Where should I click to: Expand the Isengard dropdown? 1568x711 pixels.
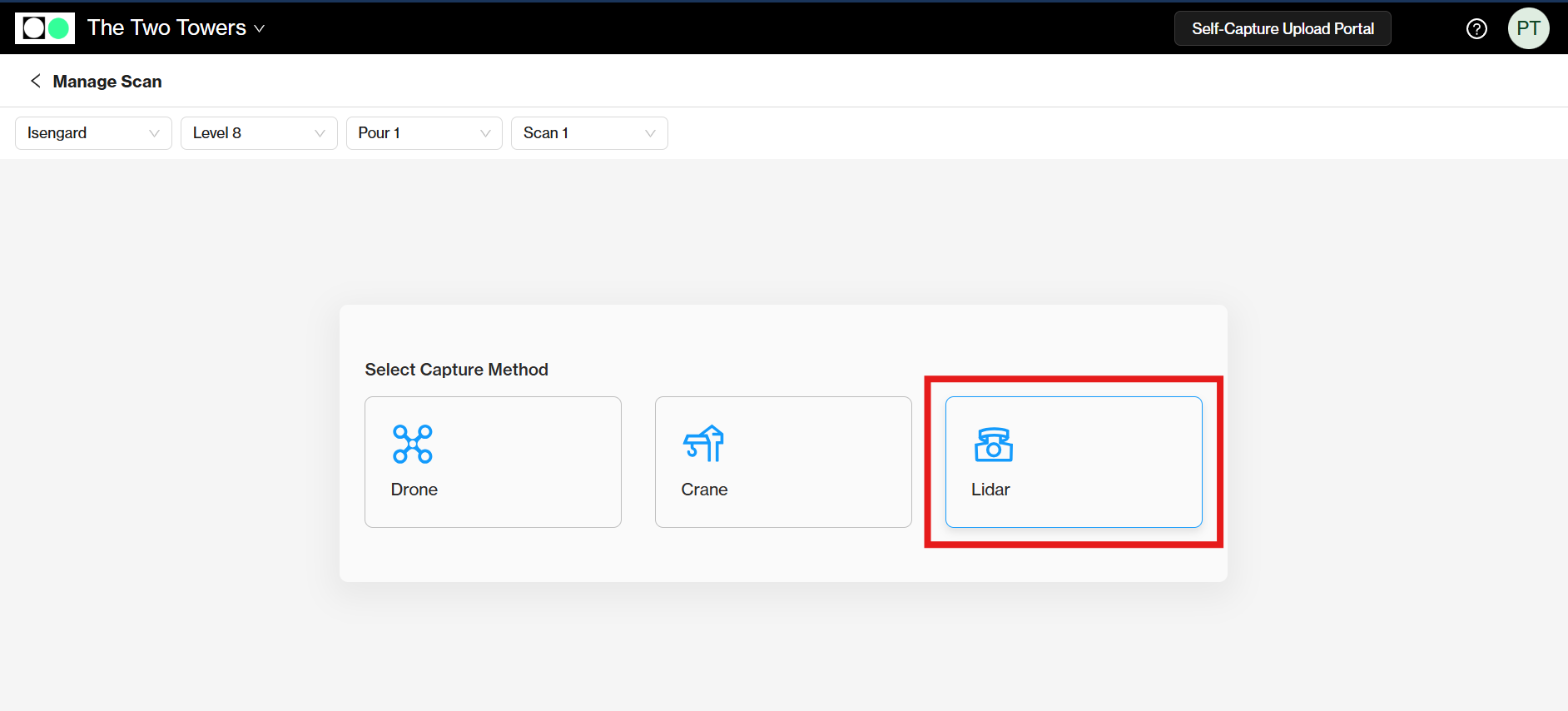tap(93, 133)
